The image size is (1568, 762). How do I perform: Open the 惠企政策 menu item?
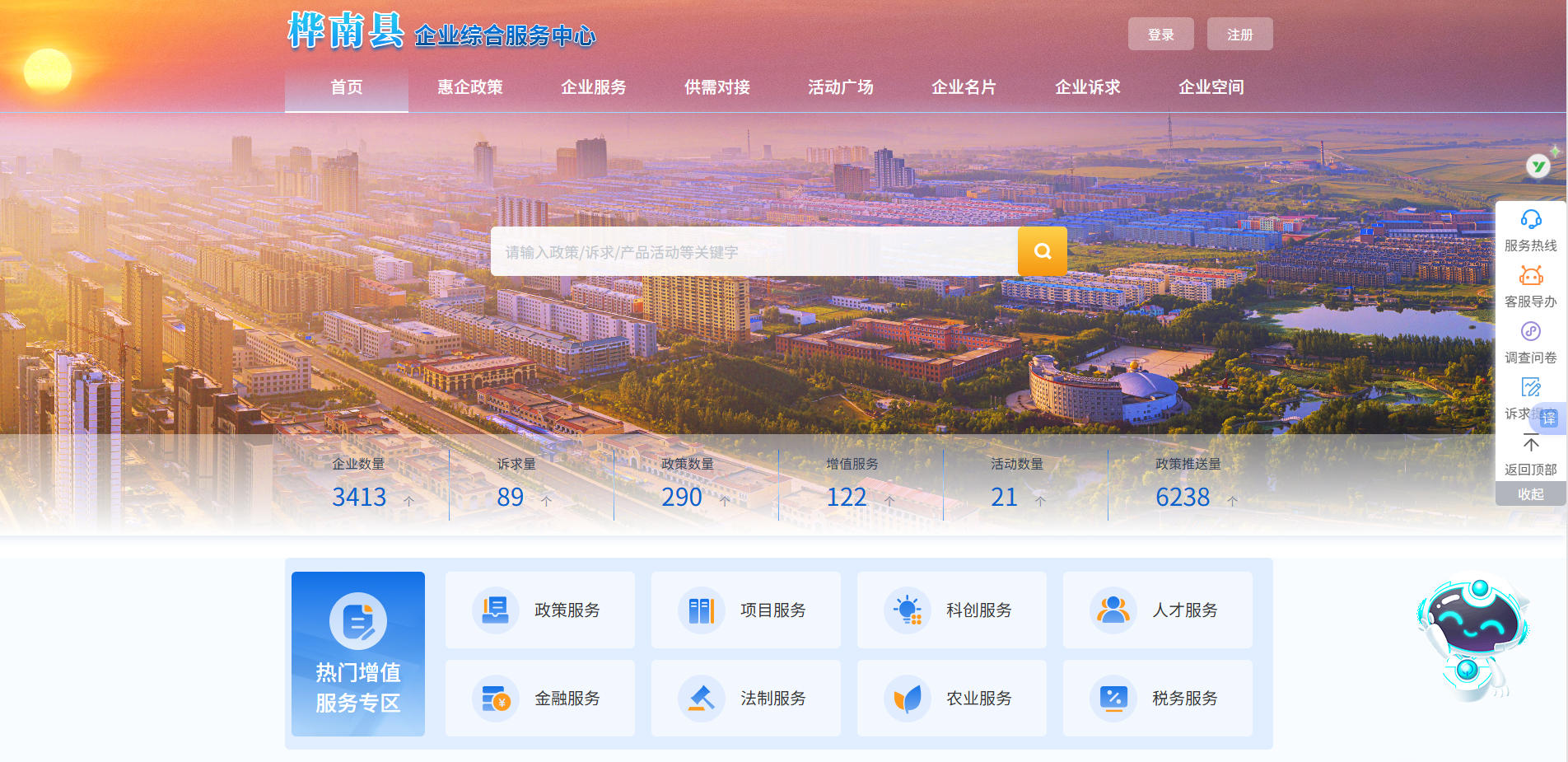[x=470, y=87]
